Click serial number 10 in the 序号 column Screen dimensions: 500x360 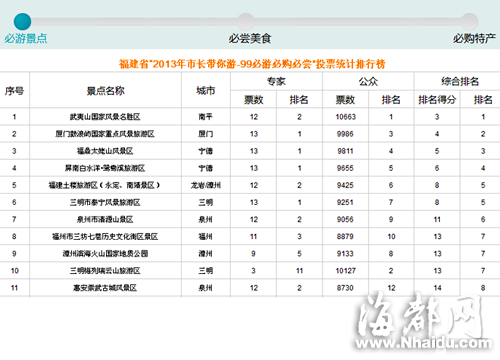[14, 271]
